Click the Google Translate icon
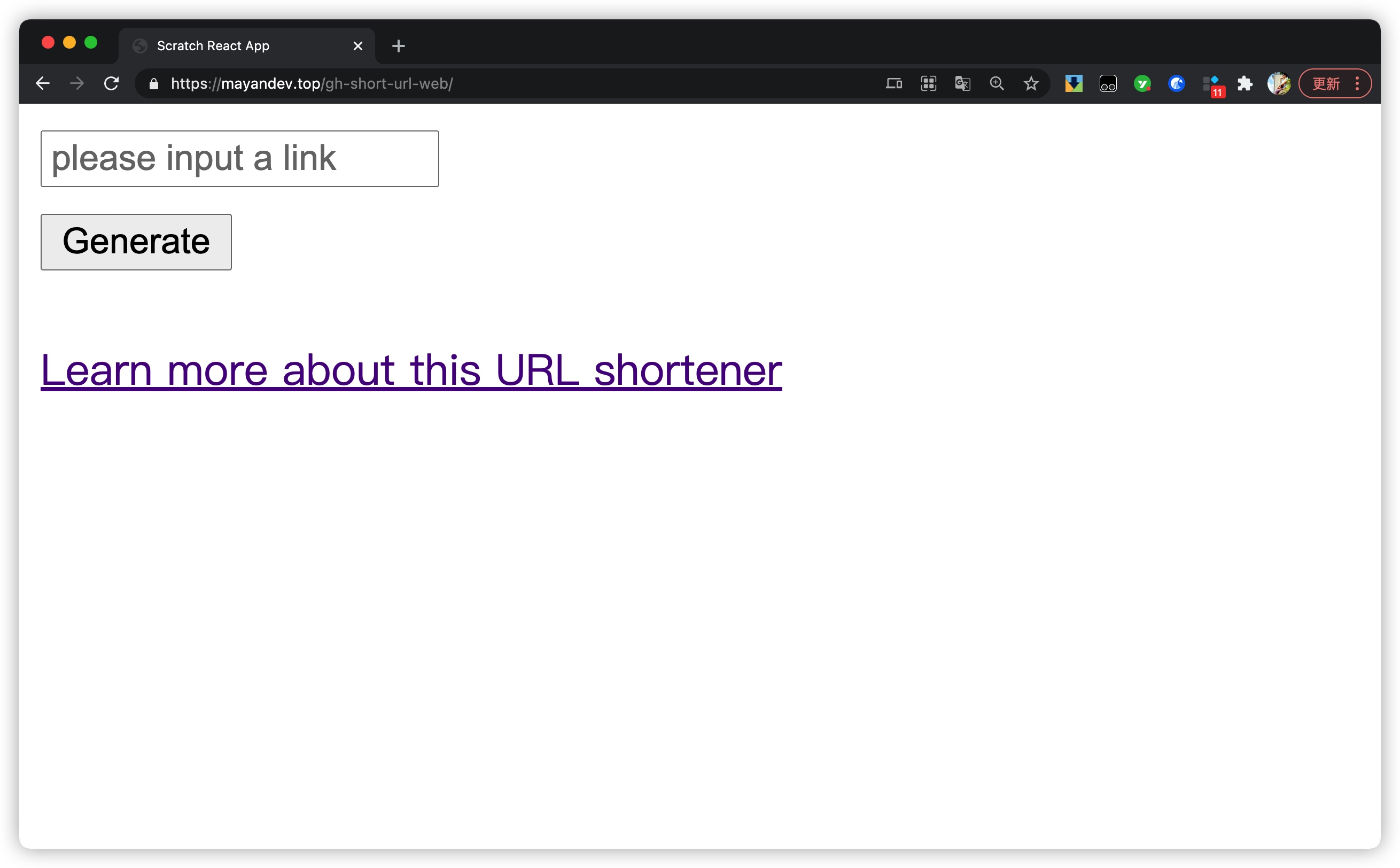This screenshot has width=1400, height=868. pos(962,84)
